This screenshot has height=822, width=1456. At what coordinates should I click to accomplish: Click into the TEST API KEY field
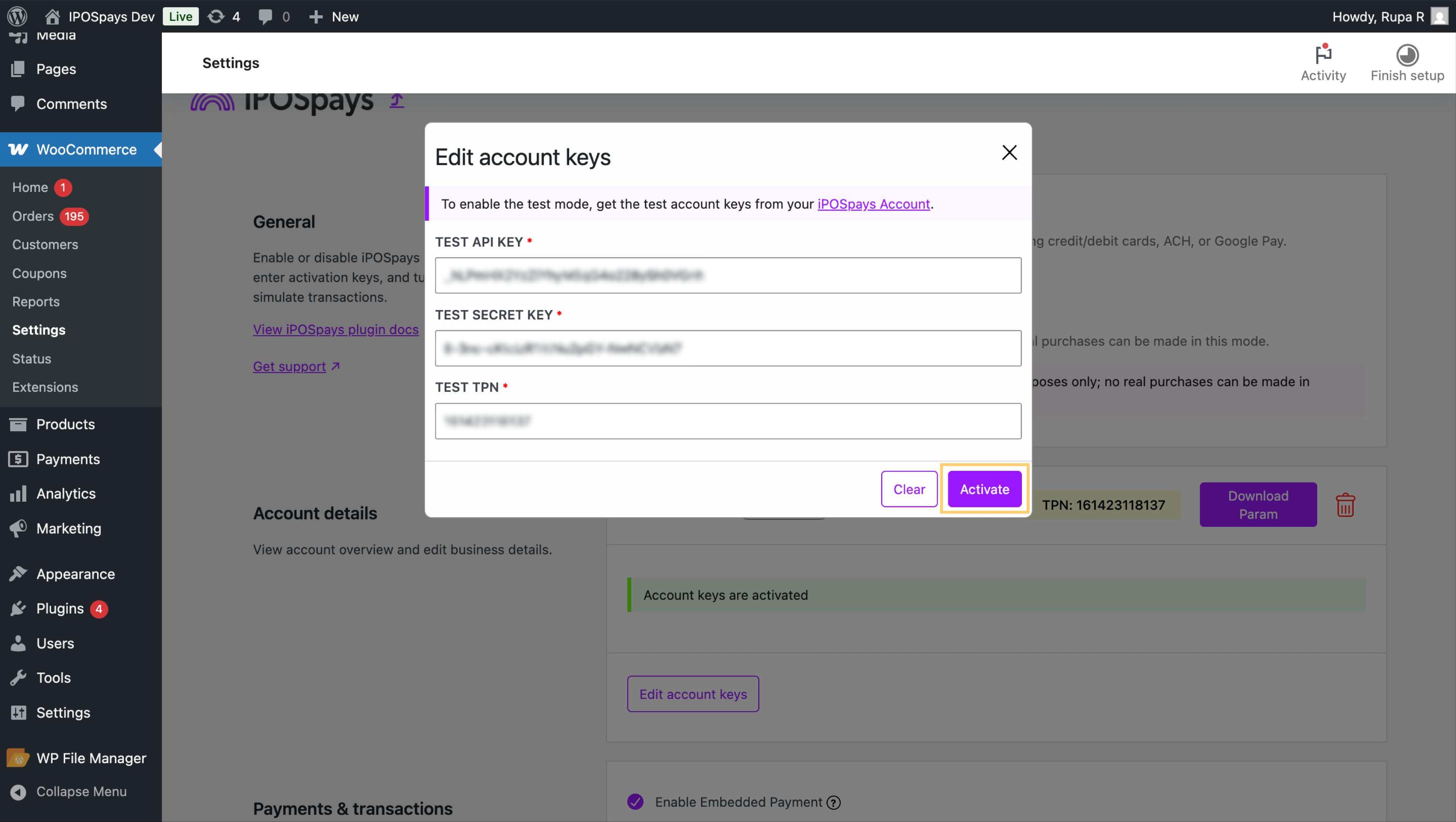coord(728,275)
